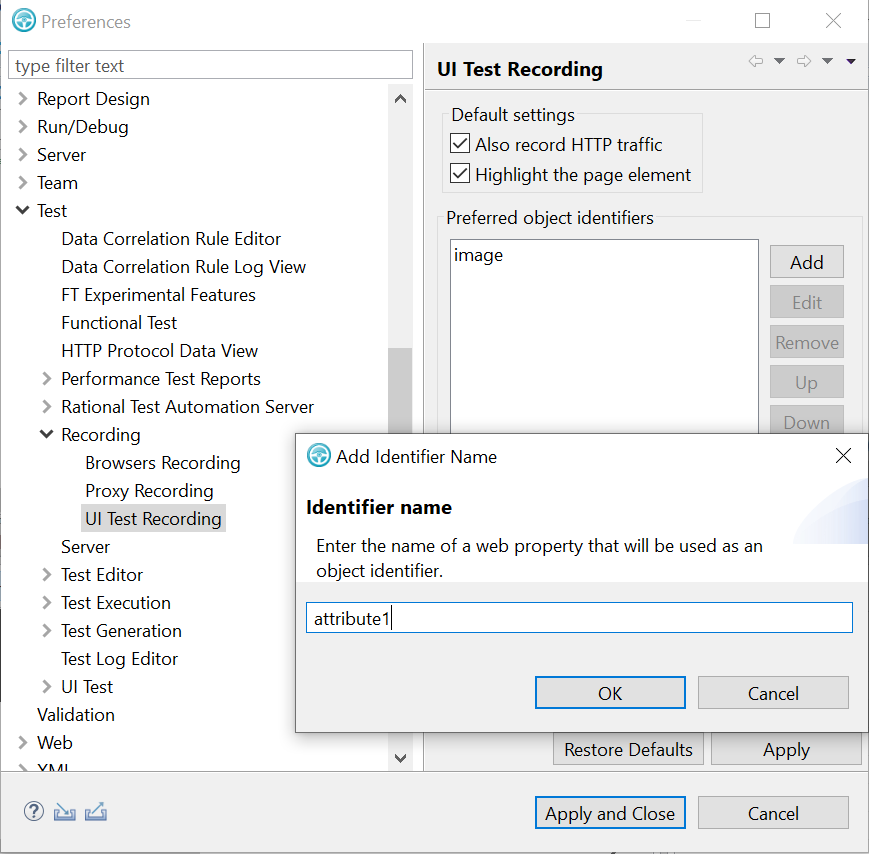The height and width of the screenshot is (854, 869).
Task: Open export preferences icon at bottom left
Action: tap(95, 811)
